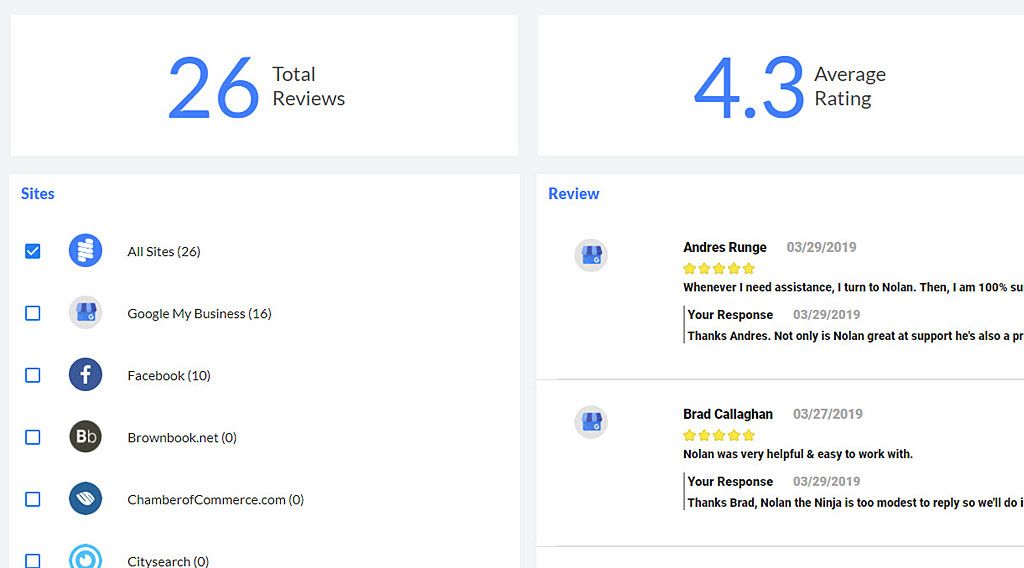1024x568 pixels.
Task: Select the ChamberofCommerce.com checkbox
Action: pyautogui.click(x=33, y=499)
